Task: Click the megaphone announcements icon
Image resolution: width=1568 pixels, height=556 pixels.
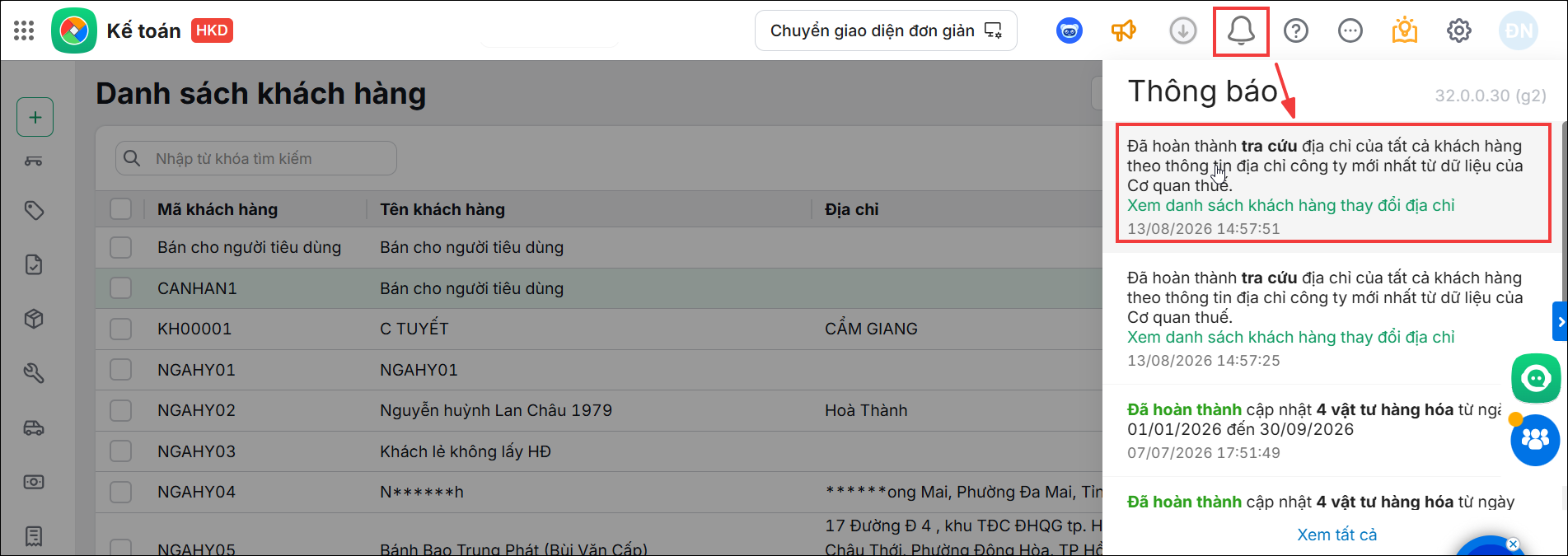Action: (1124, 31)
